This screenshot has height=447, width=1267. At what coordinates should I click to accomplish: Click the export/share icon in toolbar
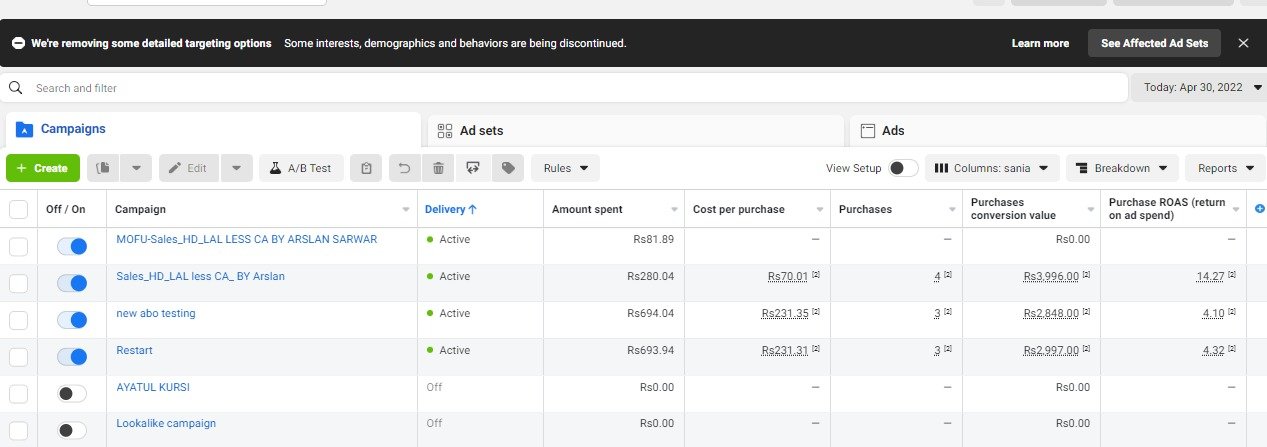coord(473,168)
